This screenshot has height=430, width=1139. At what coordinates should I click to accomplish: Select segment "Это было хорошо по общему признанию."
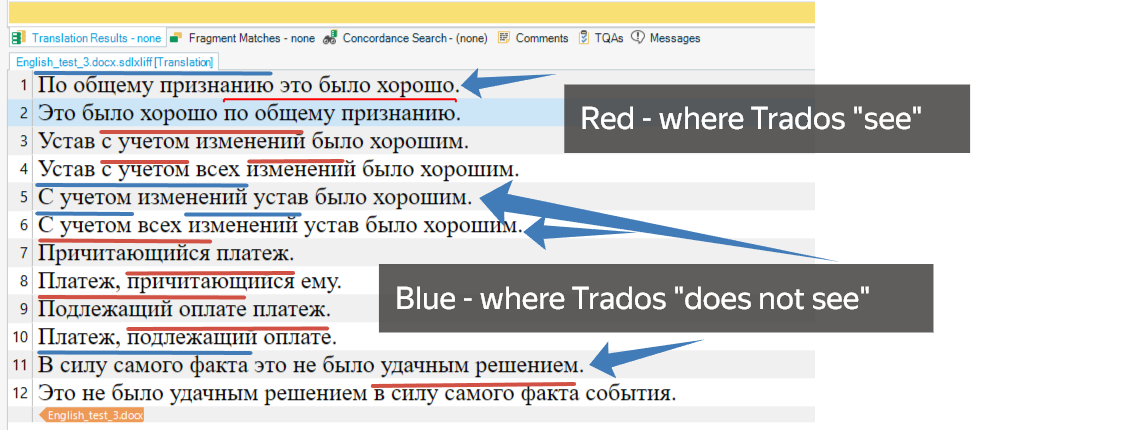(x=249, y=113)
